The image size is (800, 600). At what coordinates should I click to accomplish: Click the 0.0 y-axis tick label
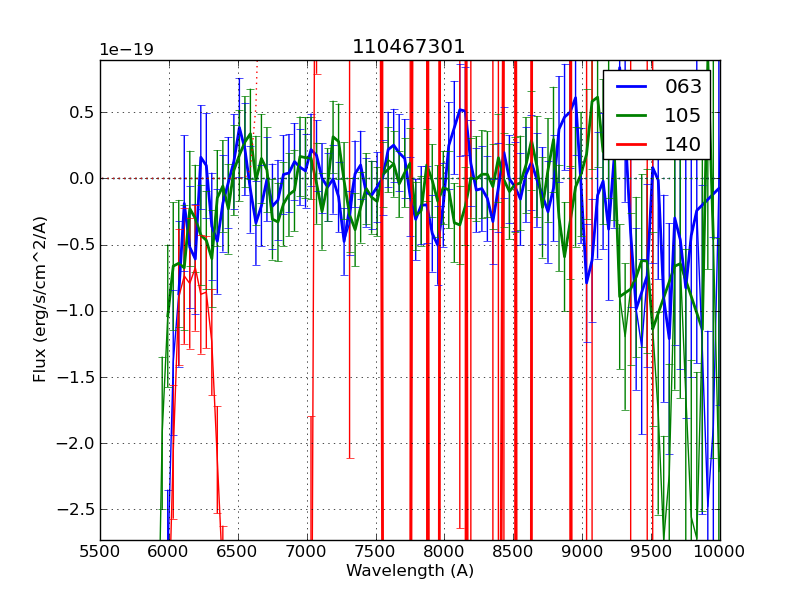pyautogui.click(x=80, y=178)
